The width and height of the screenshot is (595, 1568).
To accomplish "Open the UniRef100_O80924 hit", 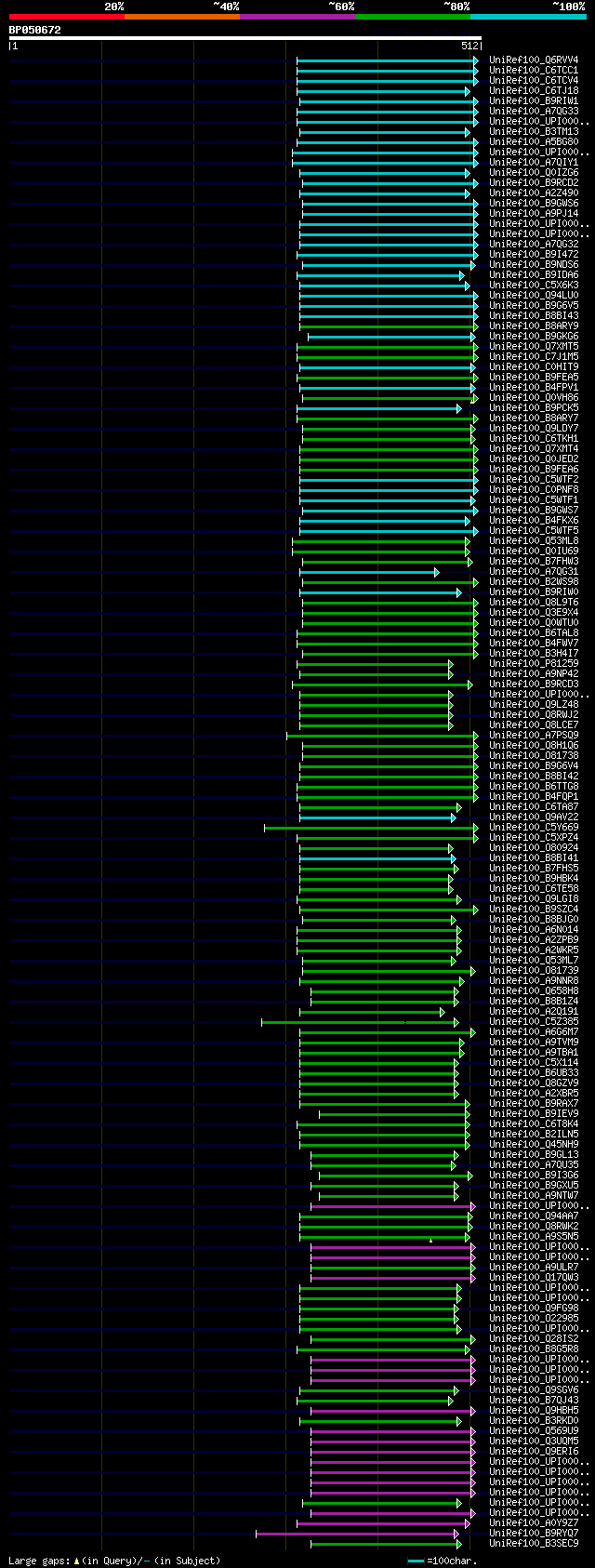I will click(534, 847).
